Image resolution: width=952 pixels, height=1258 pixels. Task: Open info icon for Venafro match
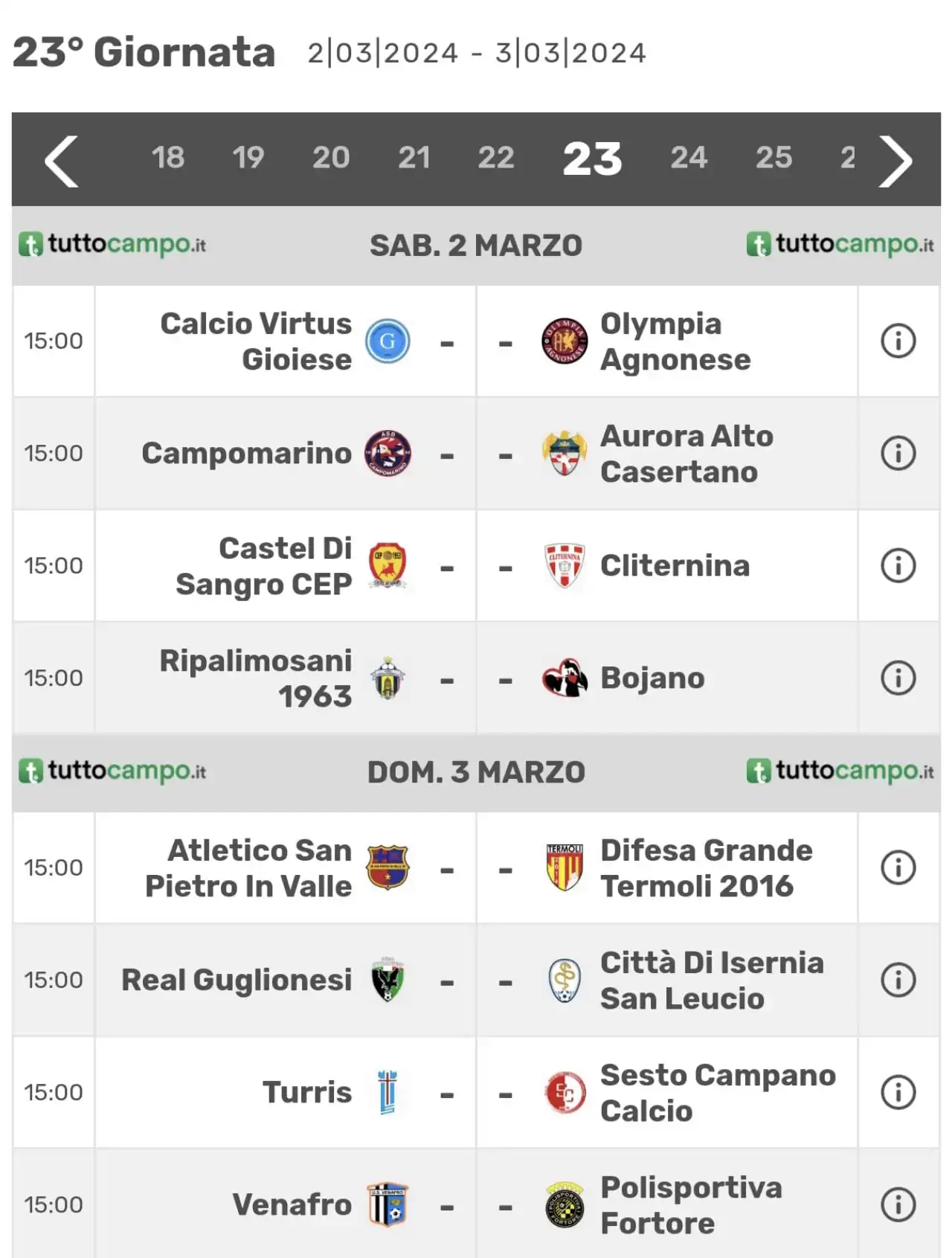tap(898, 1204)
